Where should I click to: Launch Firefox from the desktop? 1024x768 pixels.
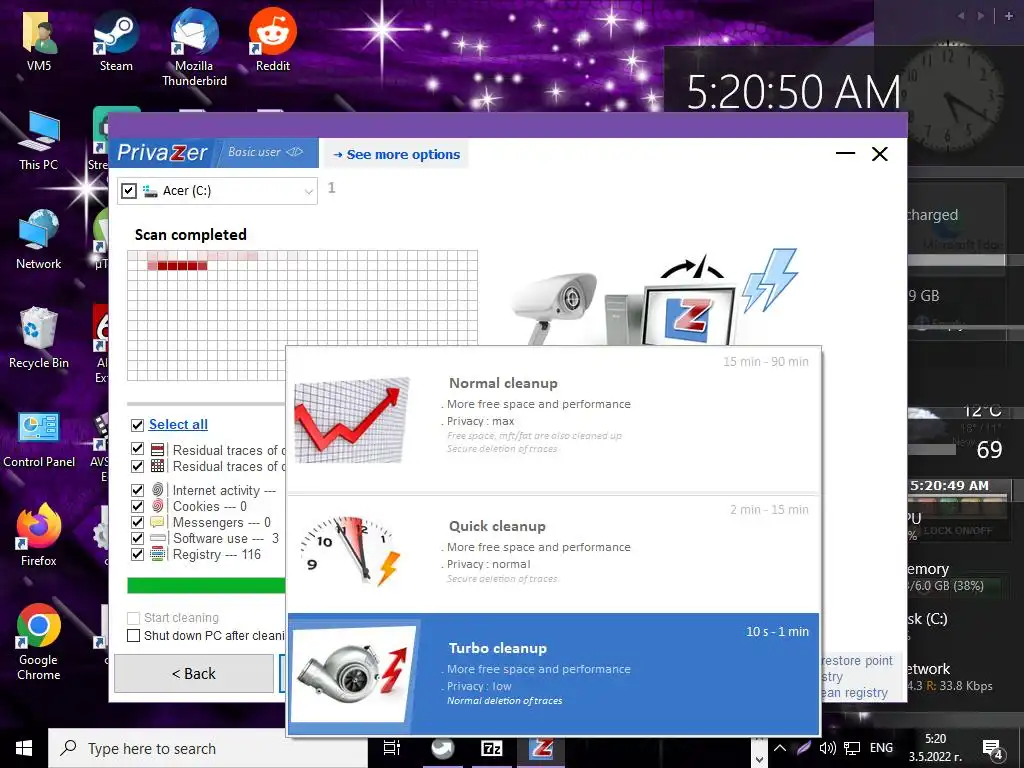(39, 536)
